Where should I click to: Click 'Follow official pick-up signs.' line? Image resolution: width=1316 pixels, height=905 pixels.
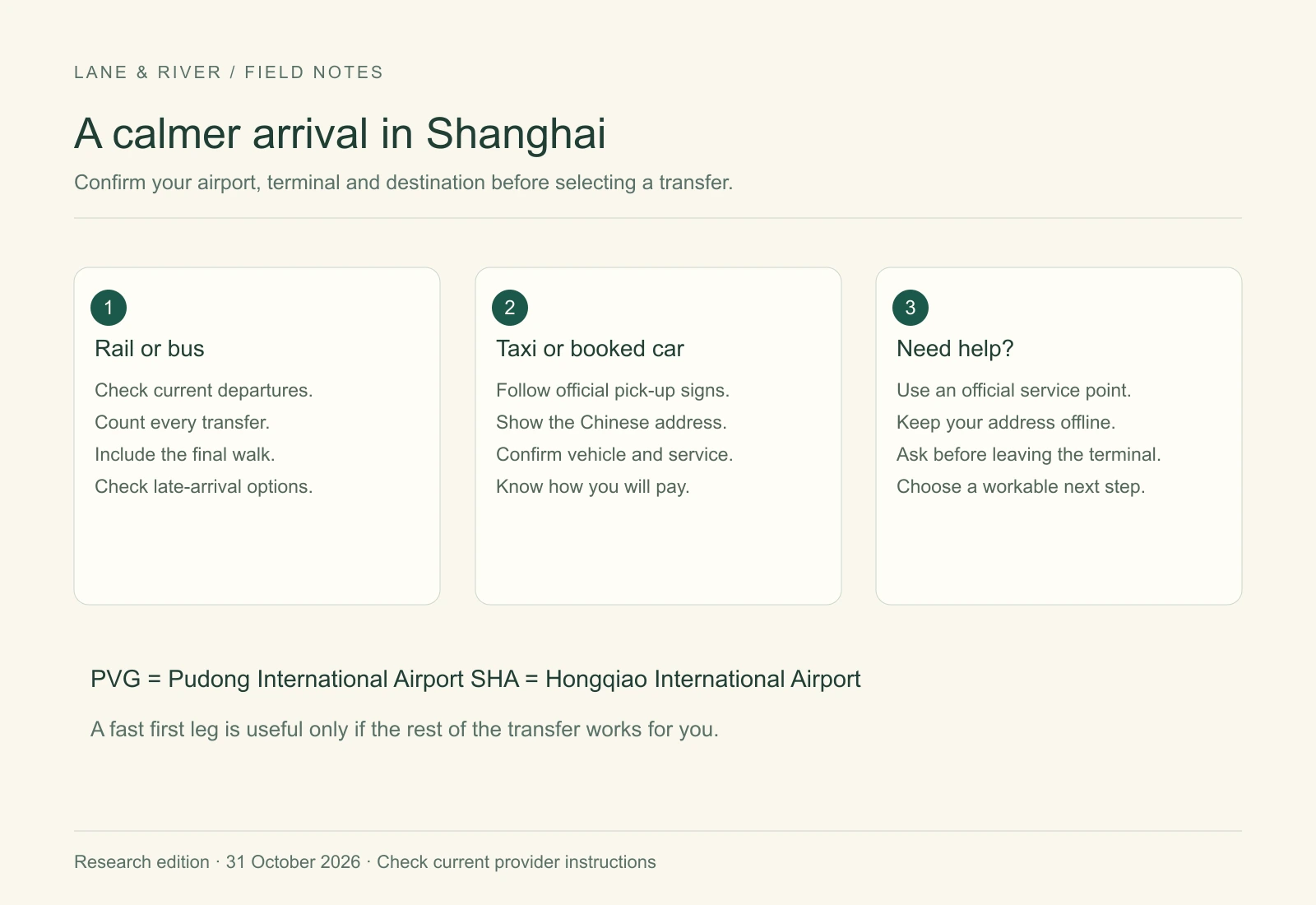pos(613,390)
